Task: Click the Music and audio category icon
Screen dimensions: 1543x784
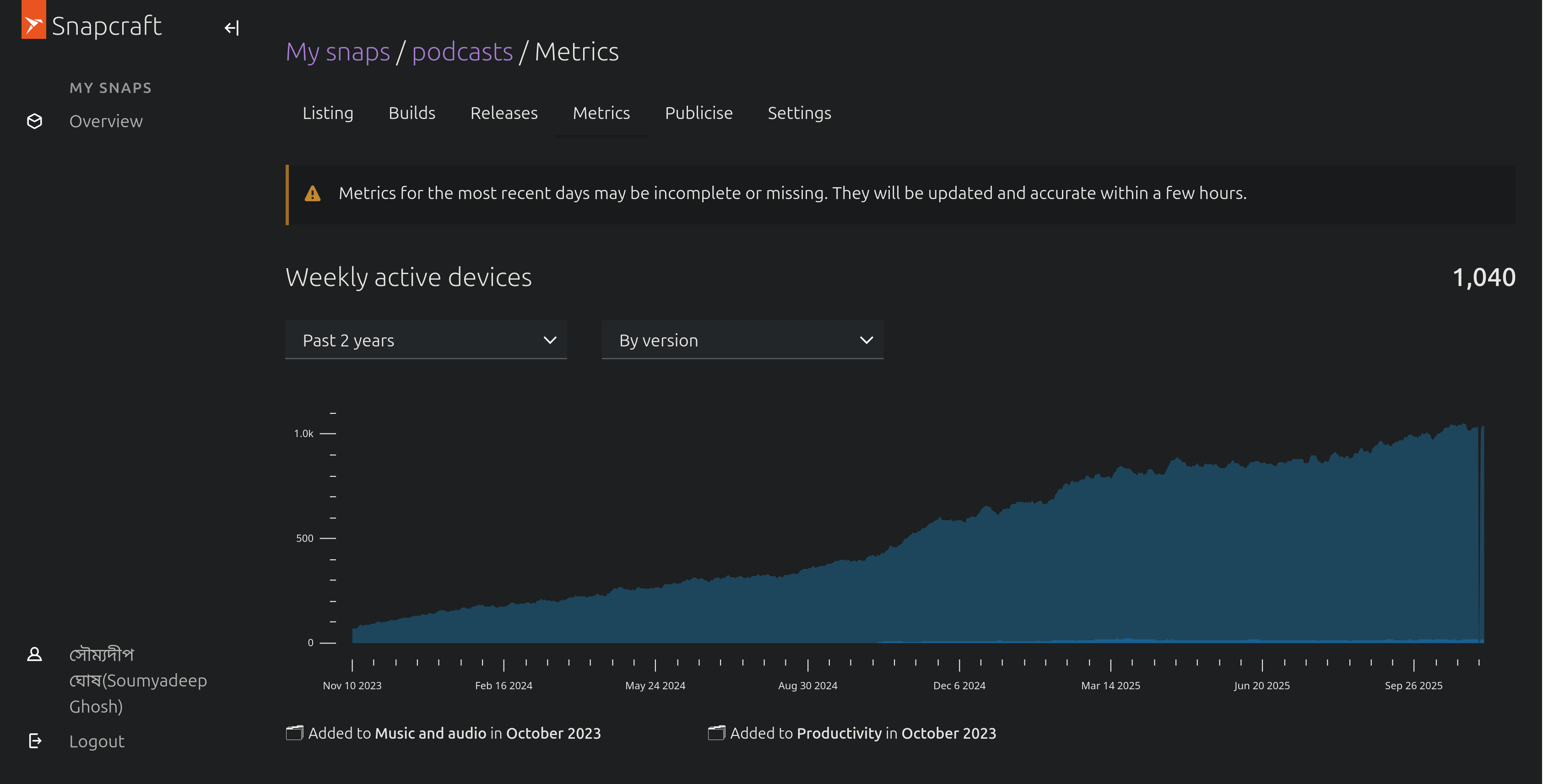Action: [x=295, y=733]
